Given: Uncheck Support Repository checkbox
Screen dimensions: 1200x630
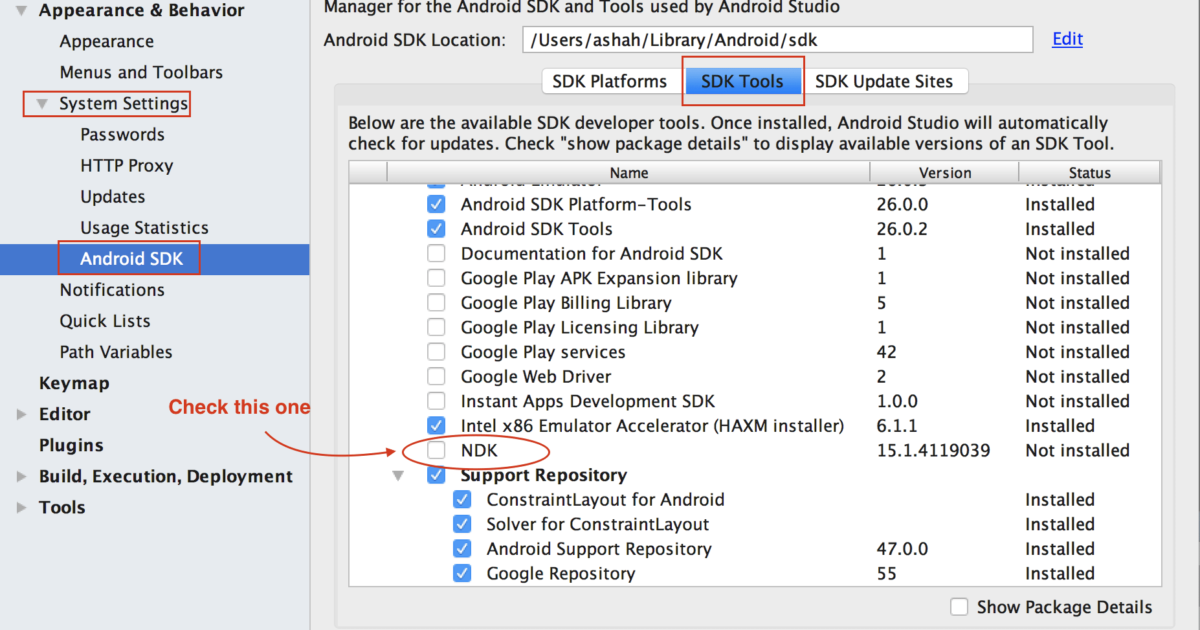Looking at the screenshot, I should point(436,475).
